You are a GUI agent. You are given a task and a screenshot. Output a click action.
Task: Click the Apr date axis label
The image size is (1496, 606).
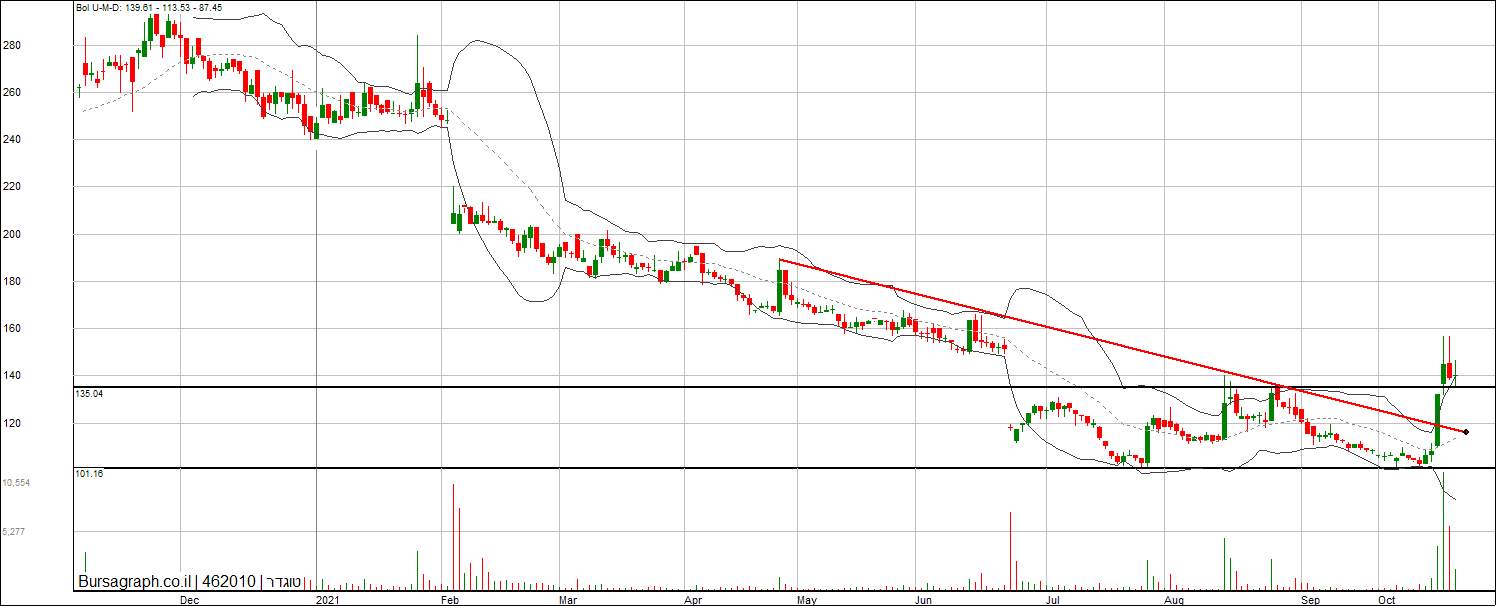point(693,600)
